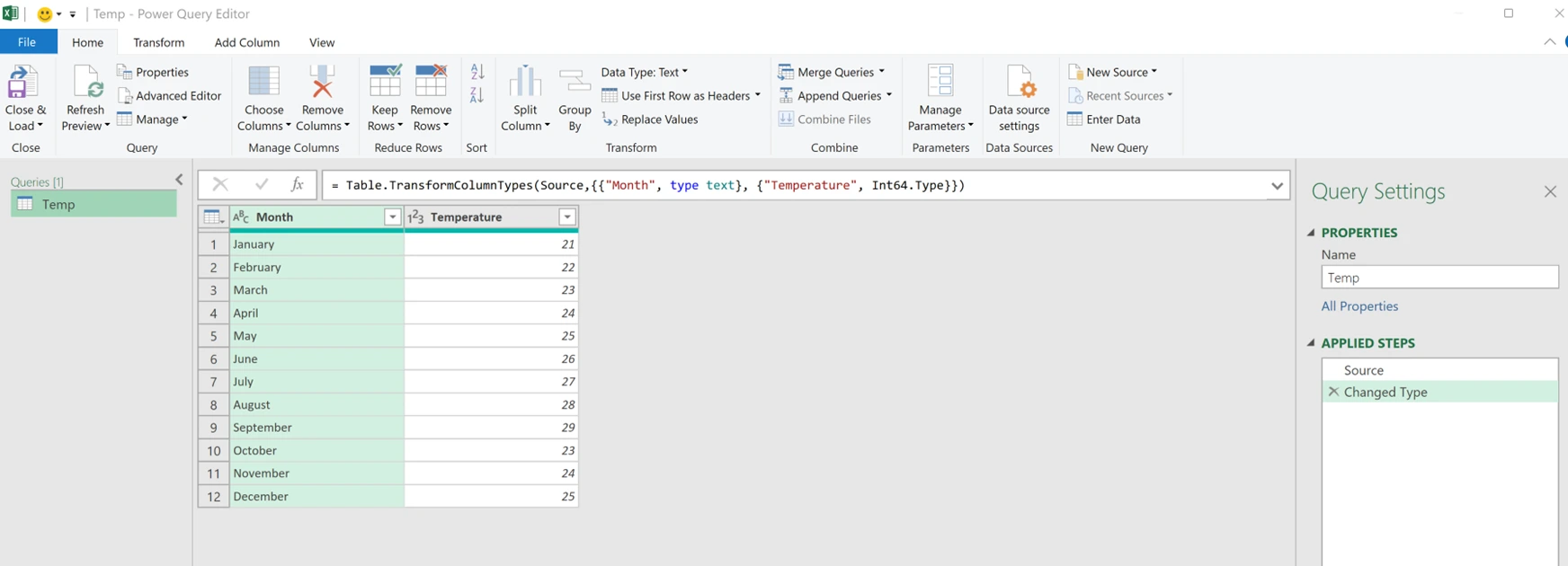Collapse the ribbon
This screenshot has width=1568, height=566.
pos(1549,42)
